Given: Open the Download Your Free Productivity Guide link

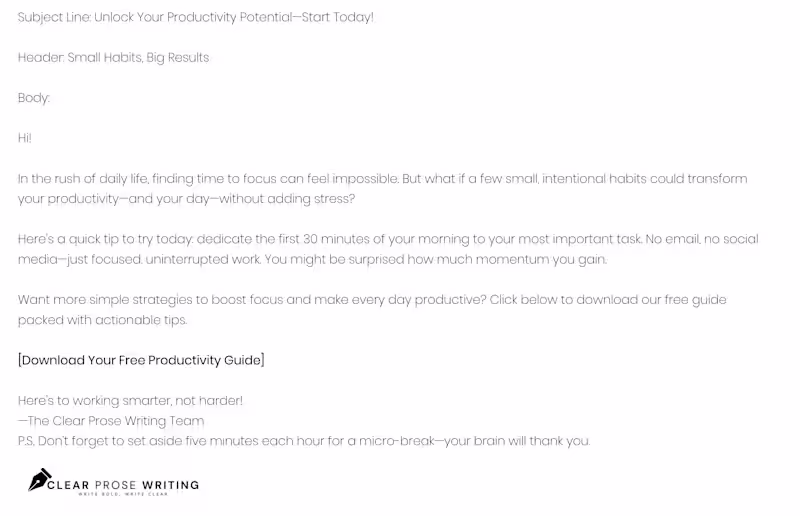Looking at the screenshot, I should pos(141,360).
